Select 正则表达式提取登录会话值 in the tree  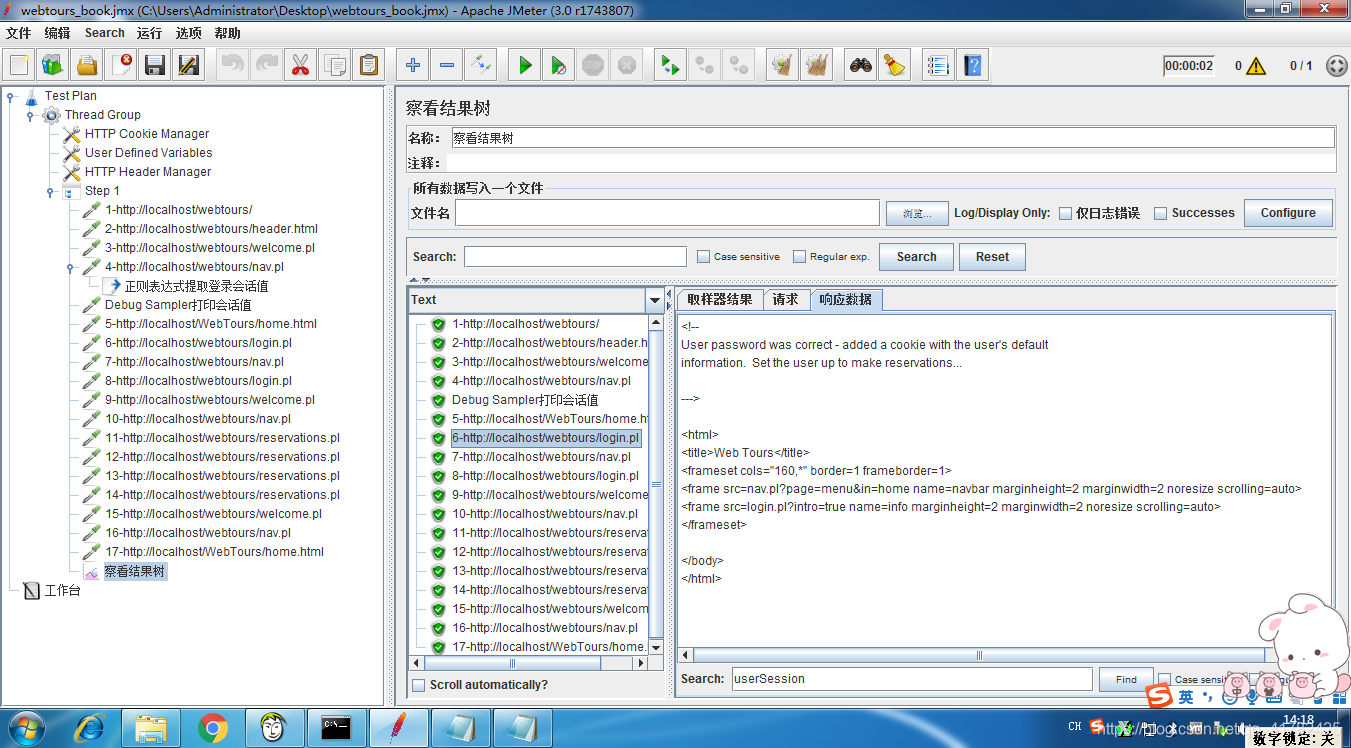coord(196,286)
